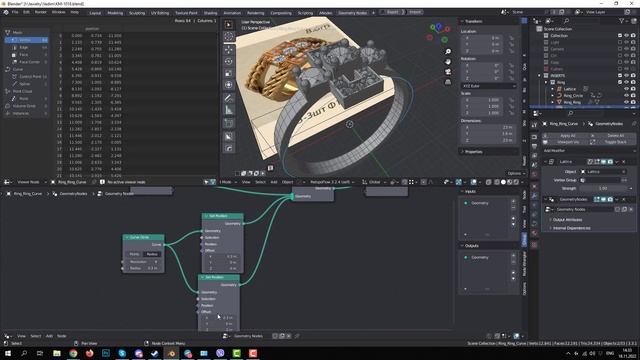Click the viewport pan hand icon
The height and width of the screenshot is (360, 640).
click(448, 62)
